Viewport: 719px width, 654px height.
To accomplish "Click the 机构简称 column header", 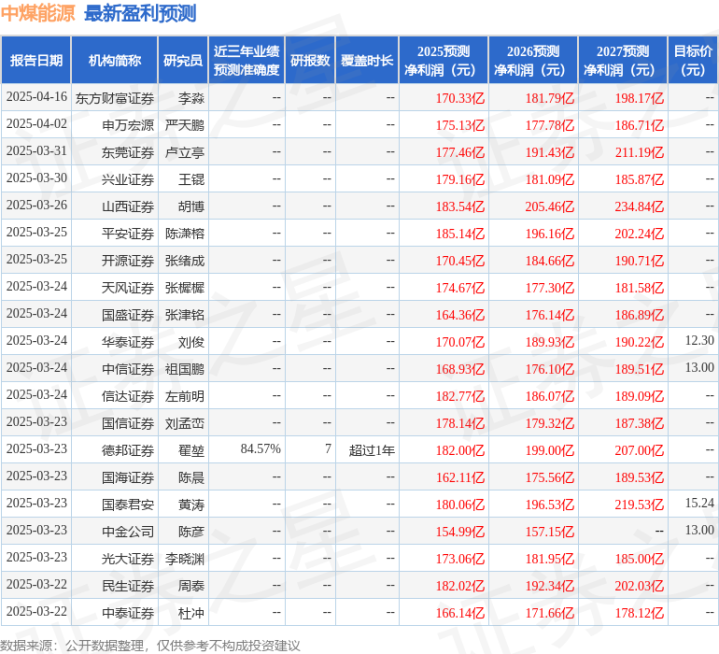I will [115, 61].
